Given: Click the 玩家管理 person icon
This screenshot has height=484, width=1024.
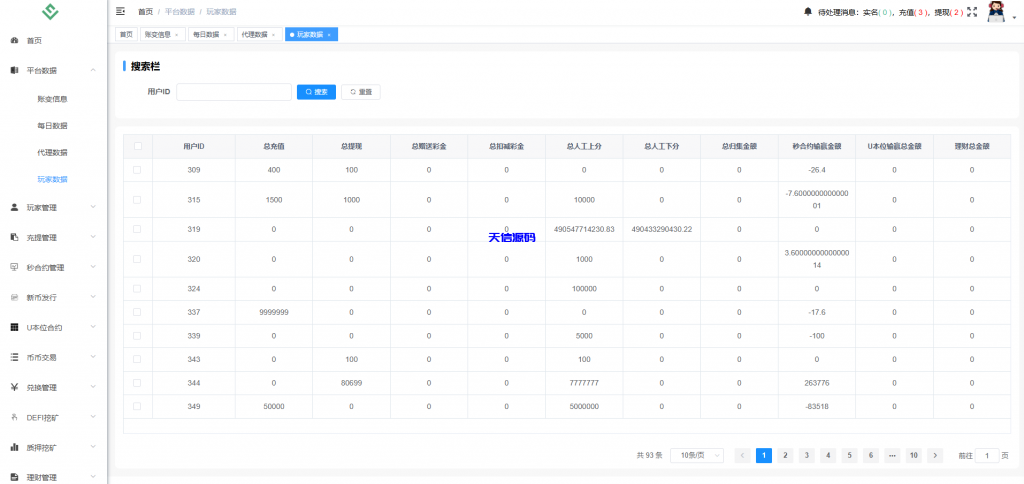Looking at the screenshot, I should pos(14,207).
